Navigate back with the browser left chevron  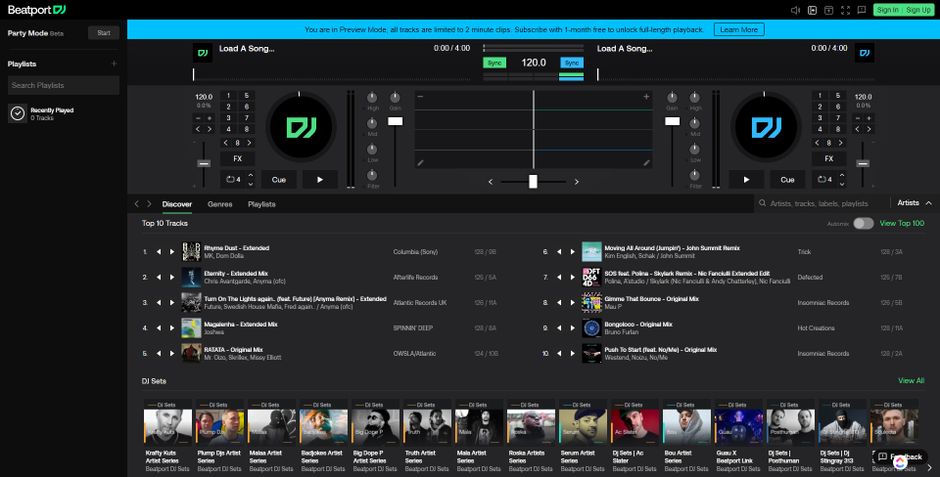coord(137,204)
